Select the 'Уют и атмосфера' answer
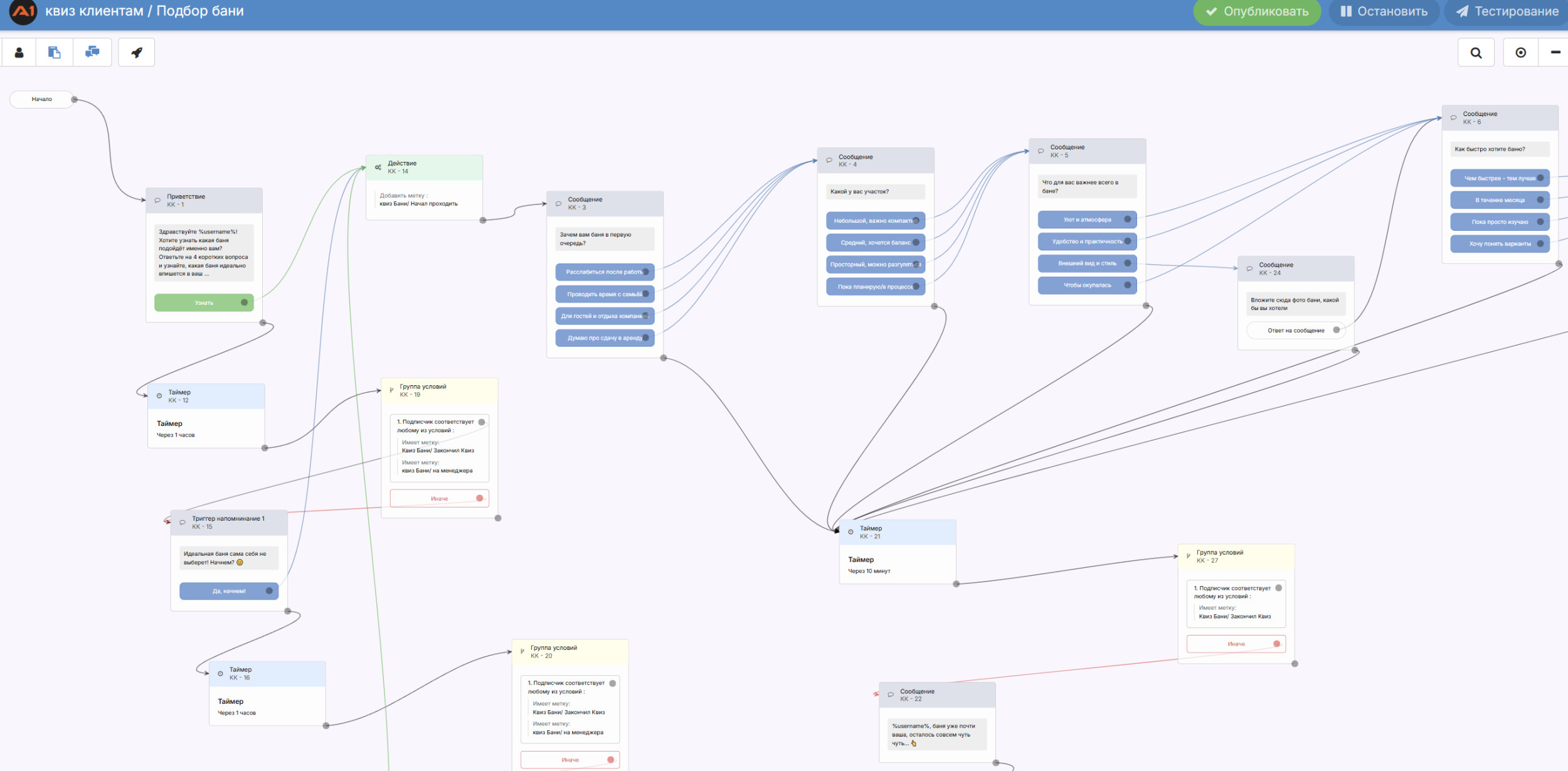The width and height of the screenshot is (1568, 771). 1087,220
